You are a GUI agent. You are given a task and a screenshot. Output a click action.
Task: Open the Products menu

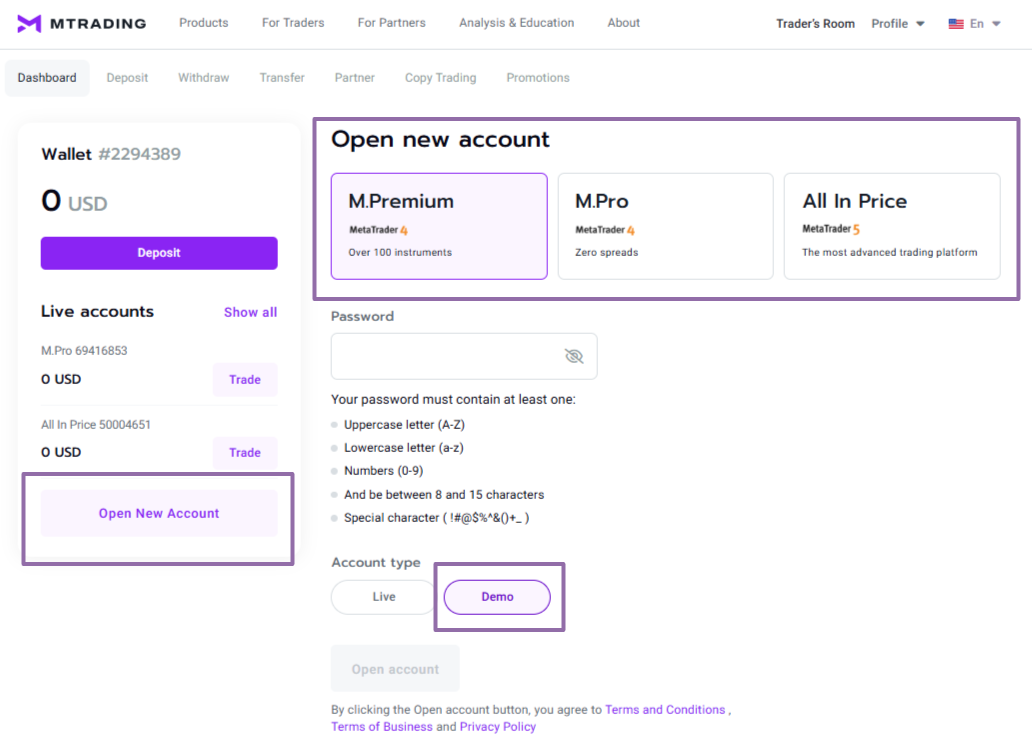[203, 23]
